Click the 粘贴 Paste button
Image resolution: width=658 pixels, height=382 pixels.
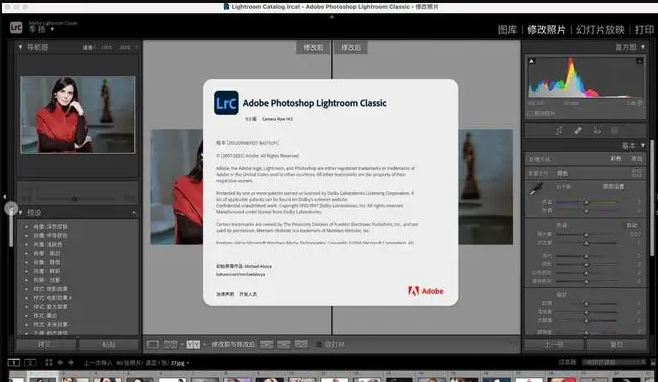click(x=109, y=345)
